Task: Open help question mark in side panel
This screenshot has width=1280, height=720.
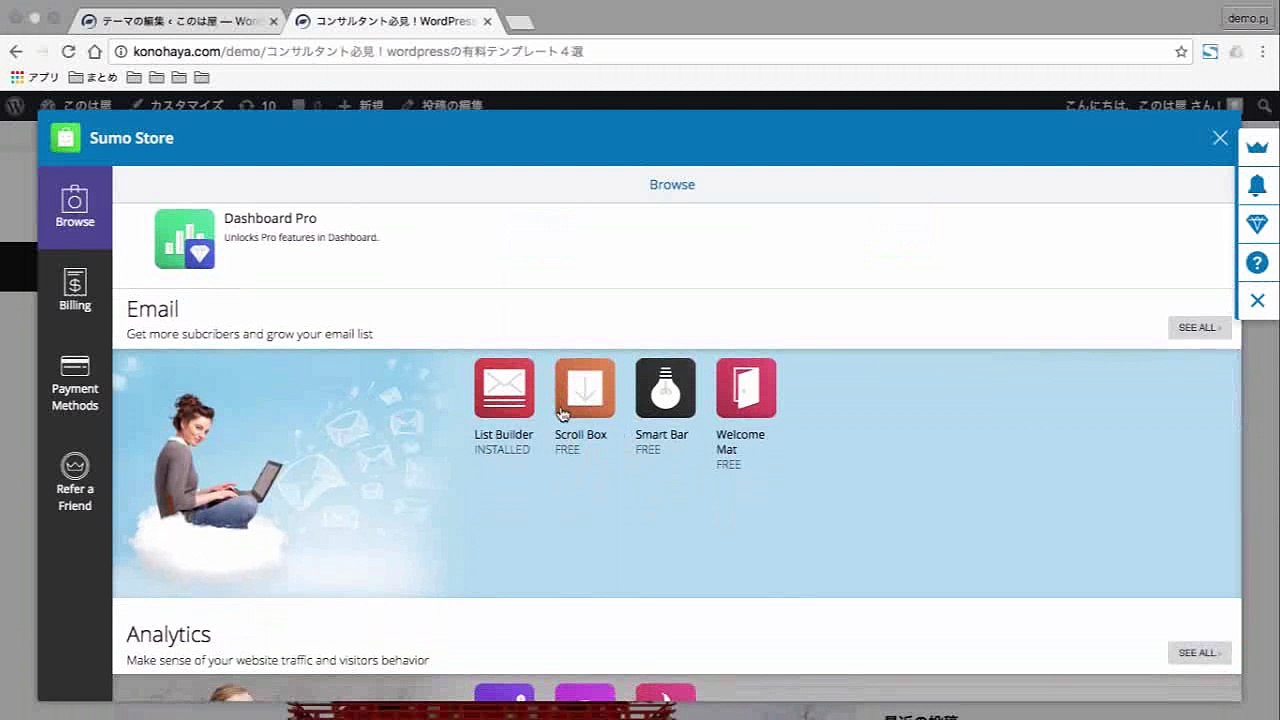Action: pos(1257,263)
